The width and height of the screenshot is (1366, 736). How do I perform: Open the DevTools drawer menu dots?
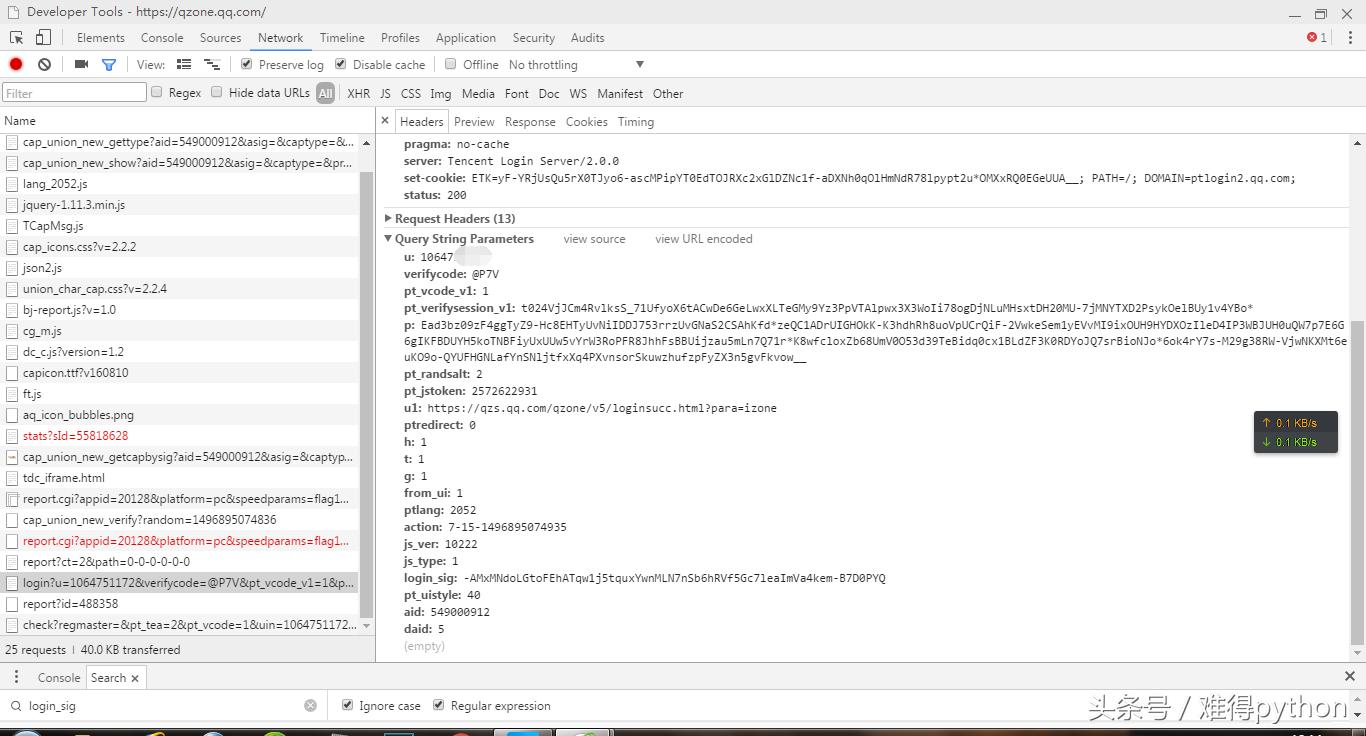pos(16,677)
